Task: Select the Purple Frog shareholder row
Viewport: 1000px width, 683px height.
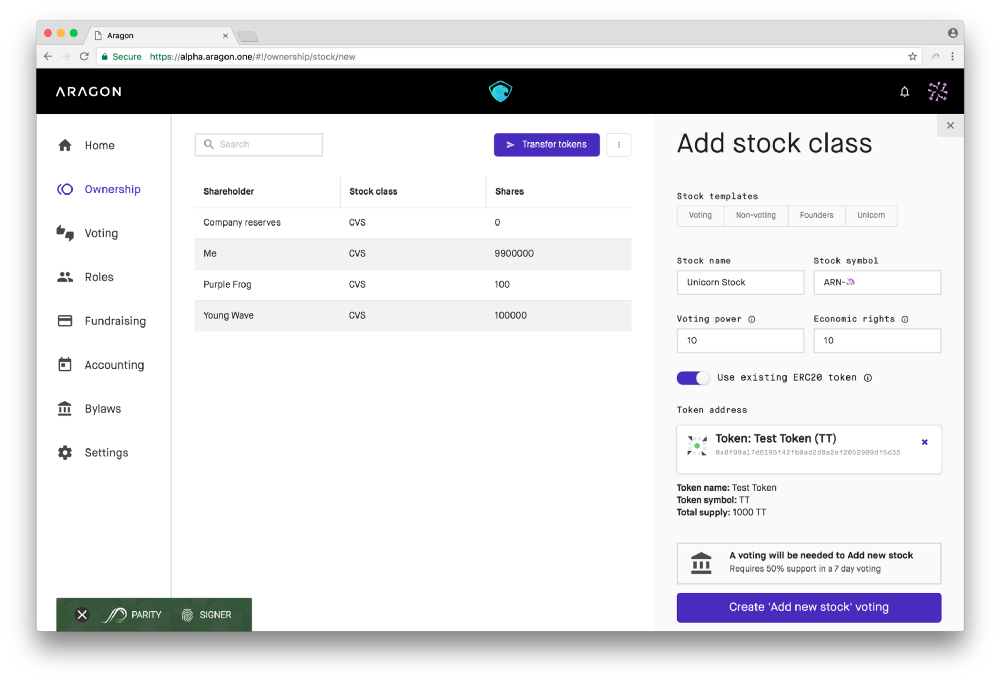Action: tap(413, 284)
